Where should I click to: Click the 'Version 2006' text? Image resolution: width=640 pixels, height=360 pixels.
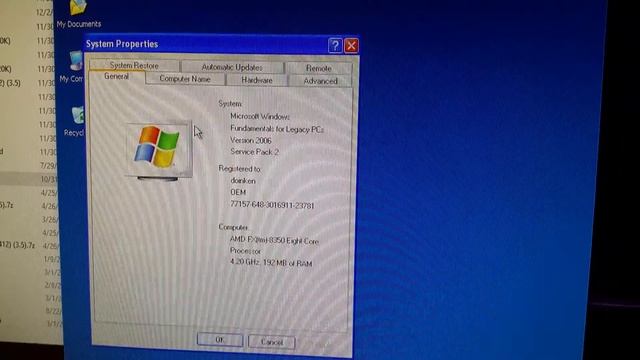click(x=251, y=140)
